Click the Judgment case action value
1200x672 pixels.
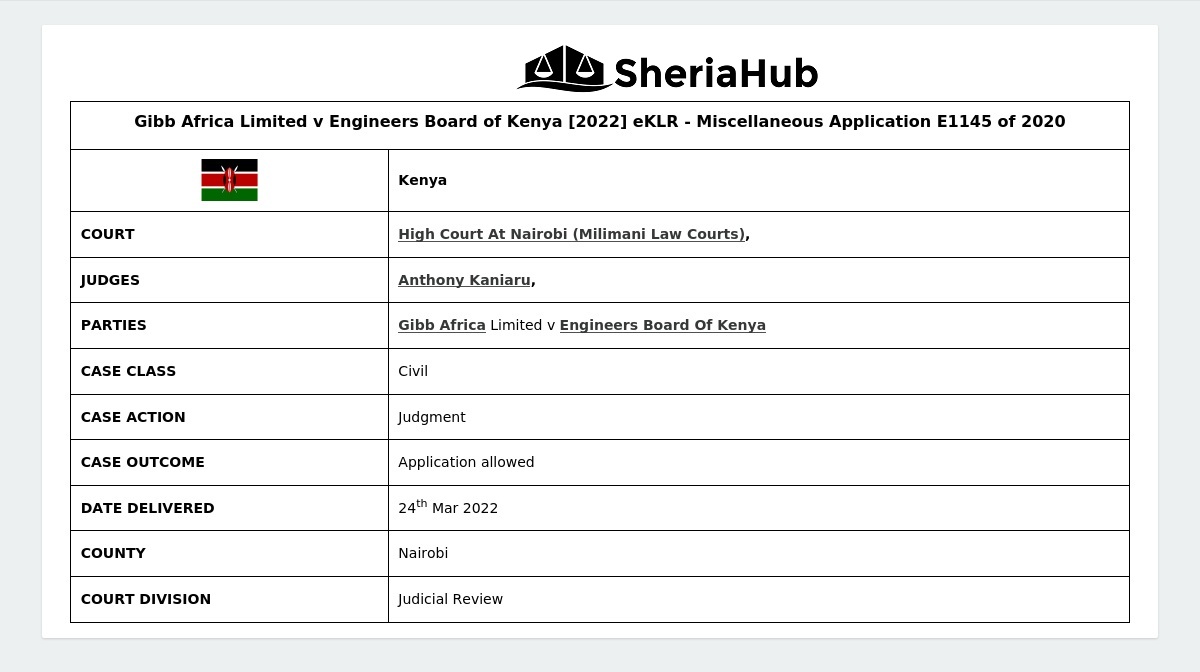pyautogui.click(x=431, y=417)
